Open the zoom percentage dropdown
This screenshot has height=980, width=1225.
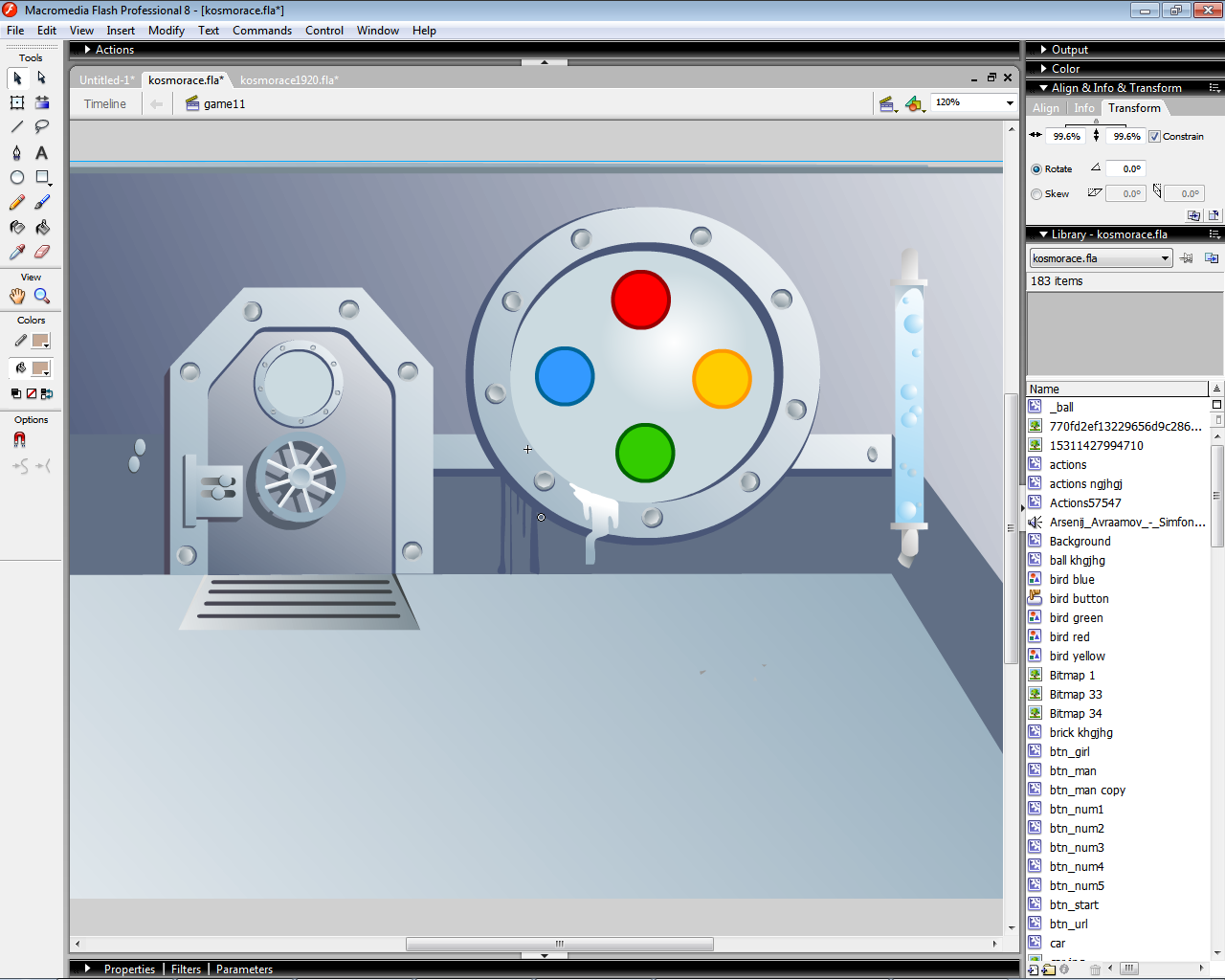coord(1009,102)
